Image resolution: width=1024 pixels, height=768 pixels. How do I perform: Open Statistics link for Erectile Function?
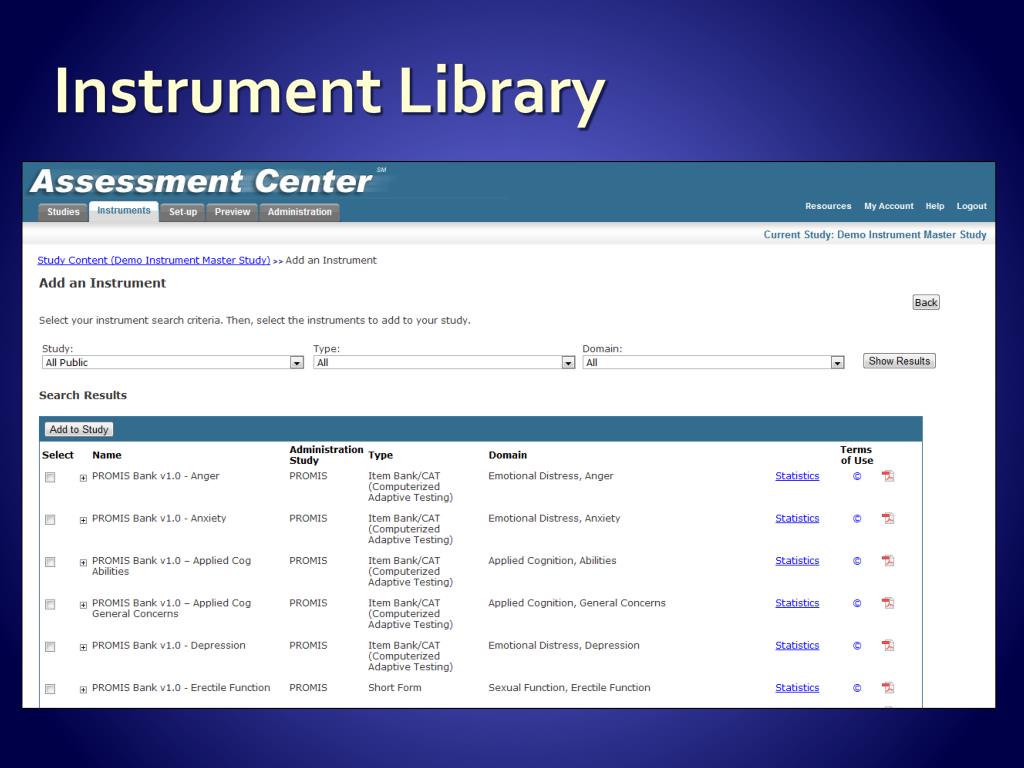click(797, 688)
